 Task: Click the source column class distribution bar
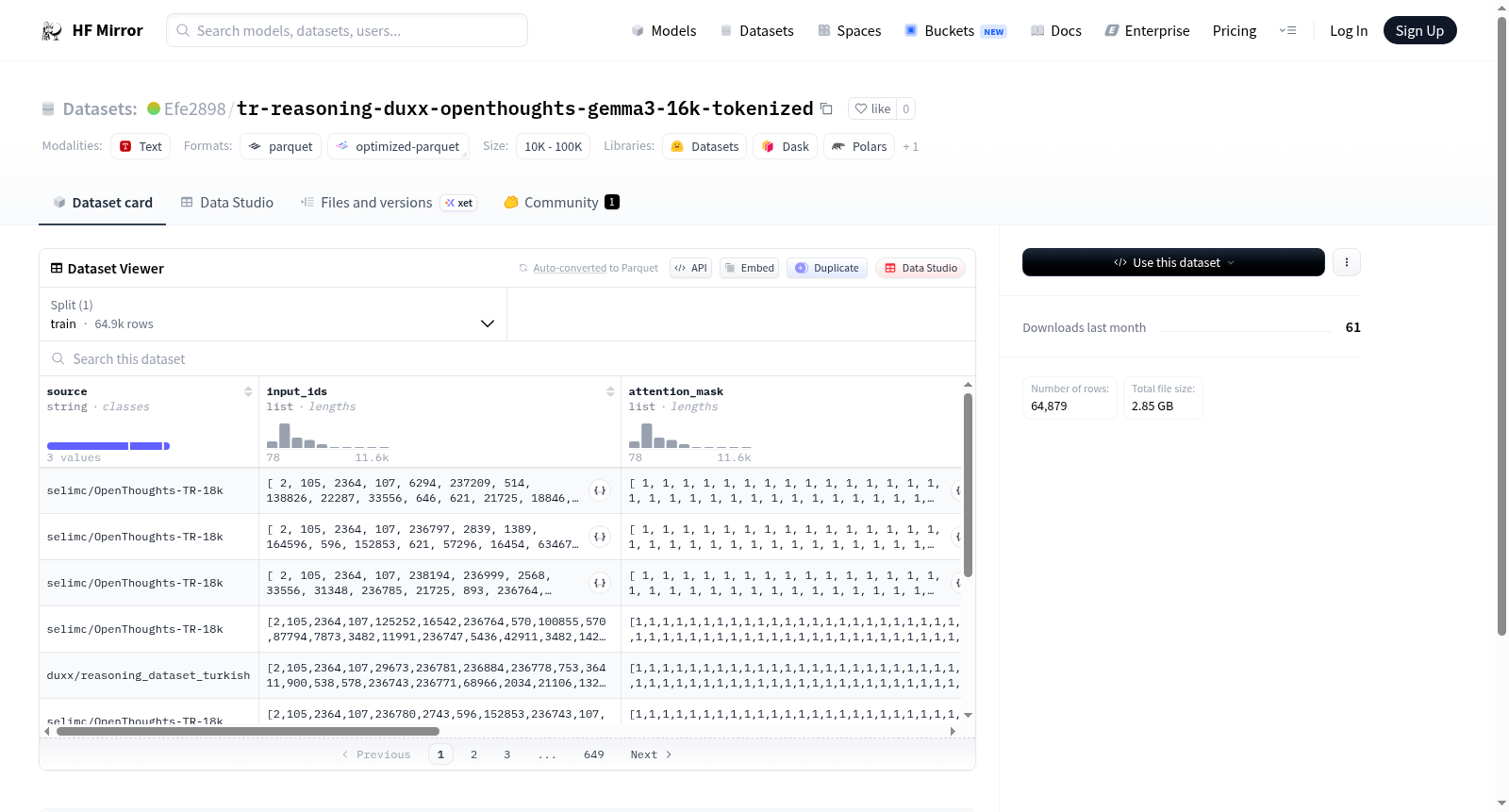coord(108,446)
